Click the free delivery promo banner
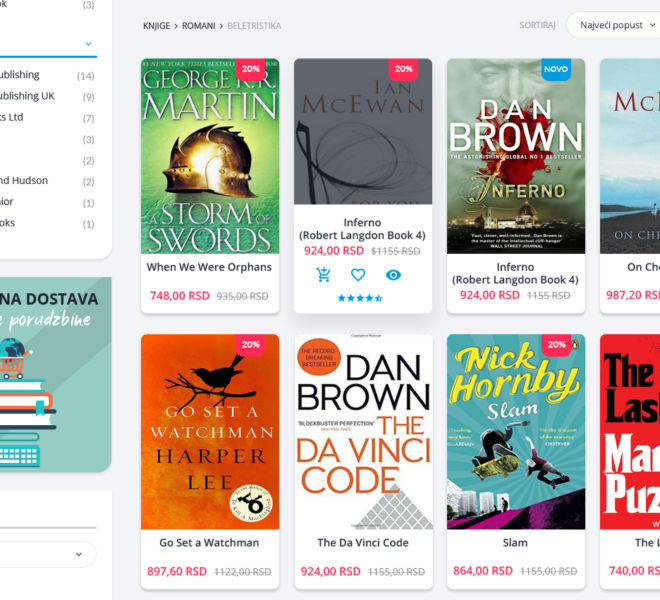The height and width of the screenshot is (600, 660). click(56, 374)
